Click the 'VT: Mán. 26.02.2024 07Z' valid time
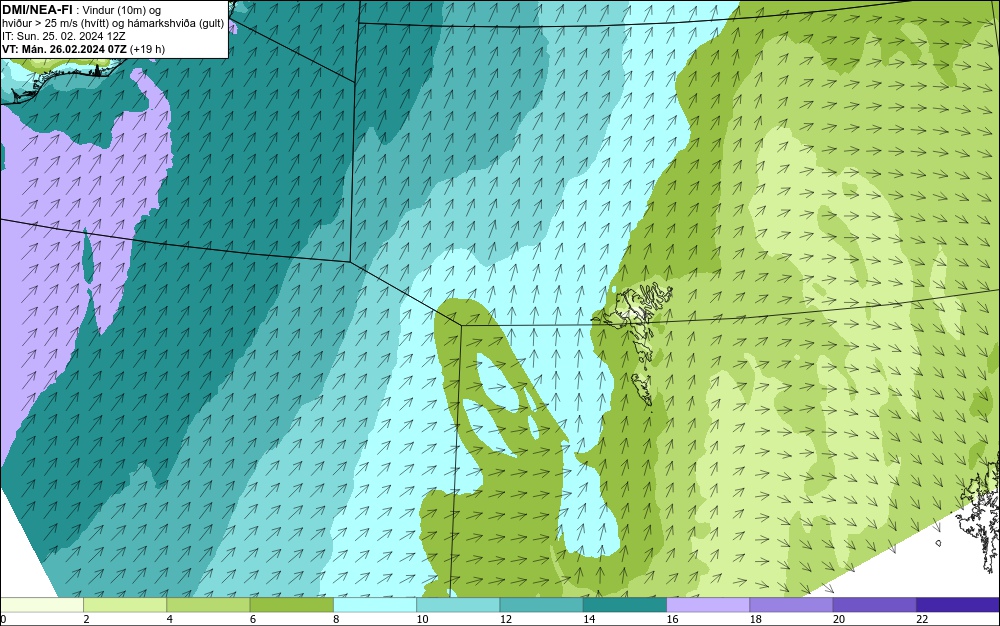 click(64, 49)
